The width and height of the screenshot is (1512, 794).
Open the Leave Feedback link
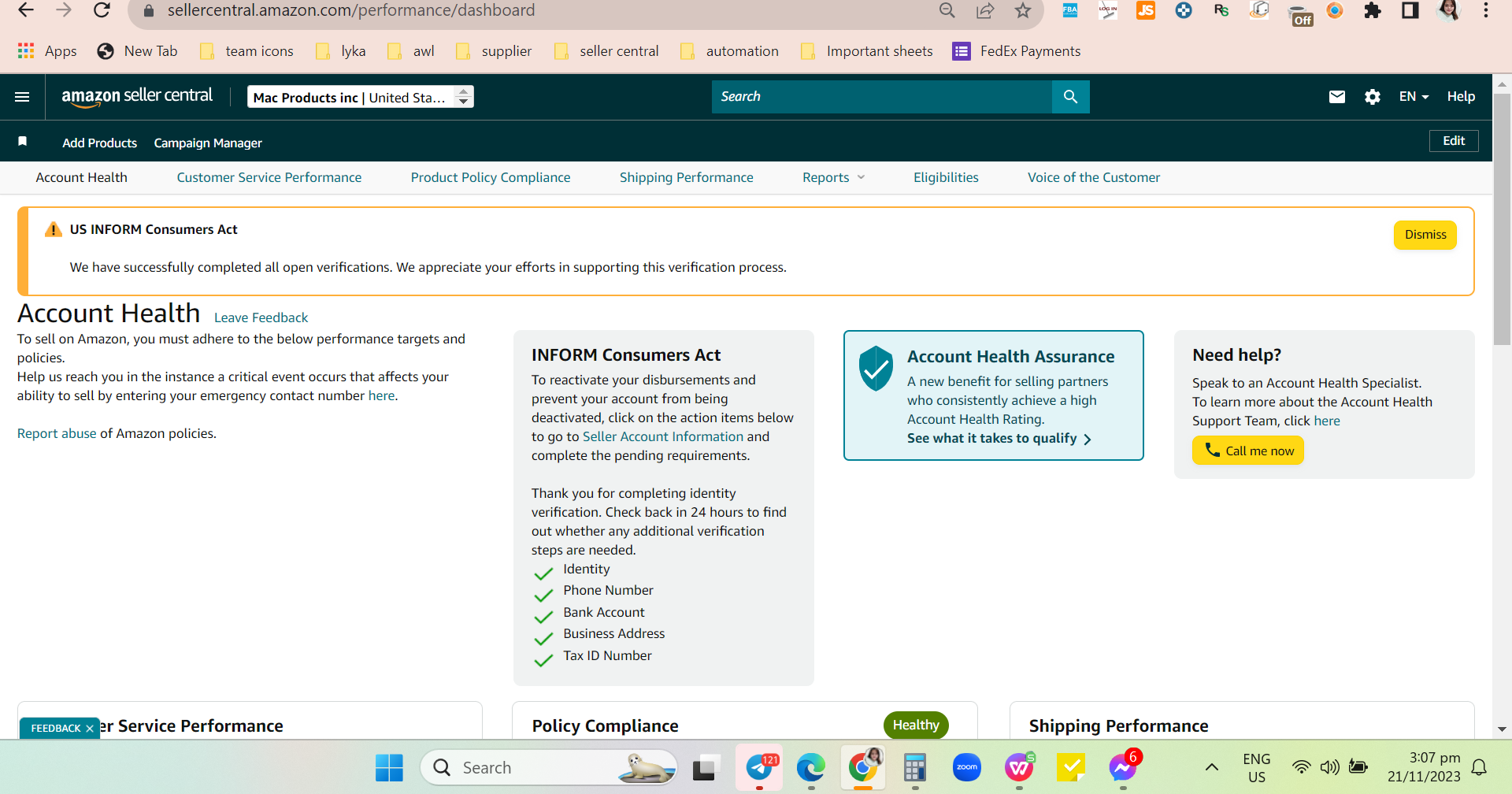tap(261, 317)
